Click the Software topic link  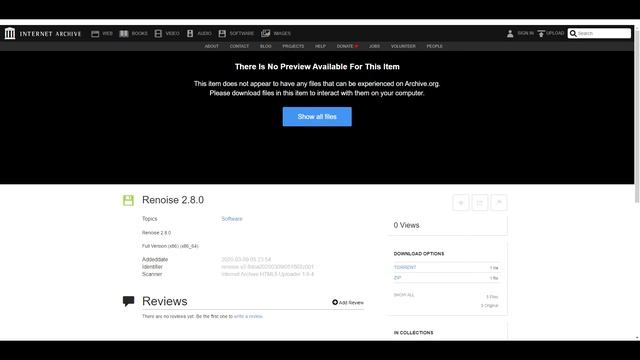pyautogui.click(x=232, y=219)
